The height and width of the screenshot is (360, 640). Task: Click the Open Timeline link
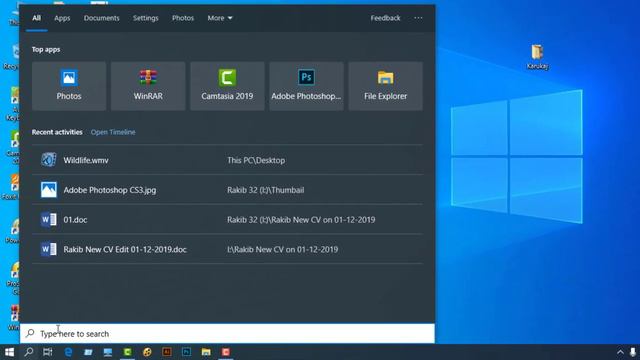113,132
